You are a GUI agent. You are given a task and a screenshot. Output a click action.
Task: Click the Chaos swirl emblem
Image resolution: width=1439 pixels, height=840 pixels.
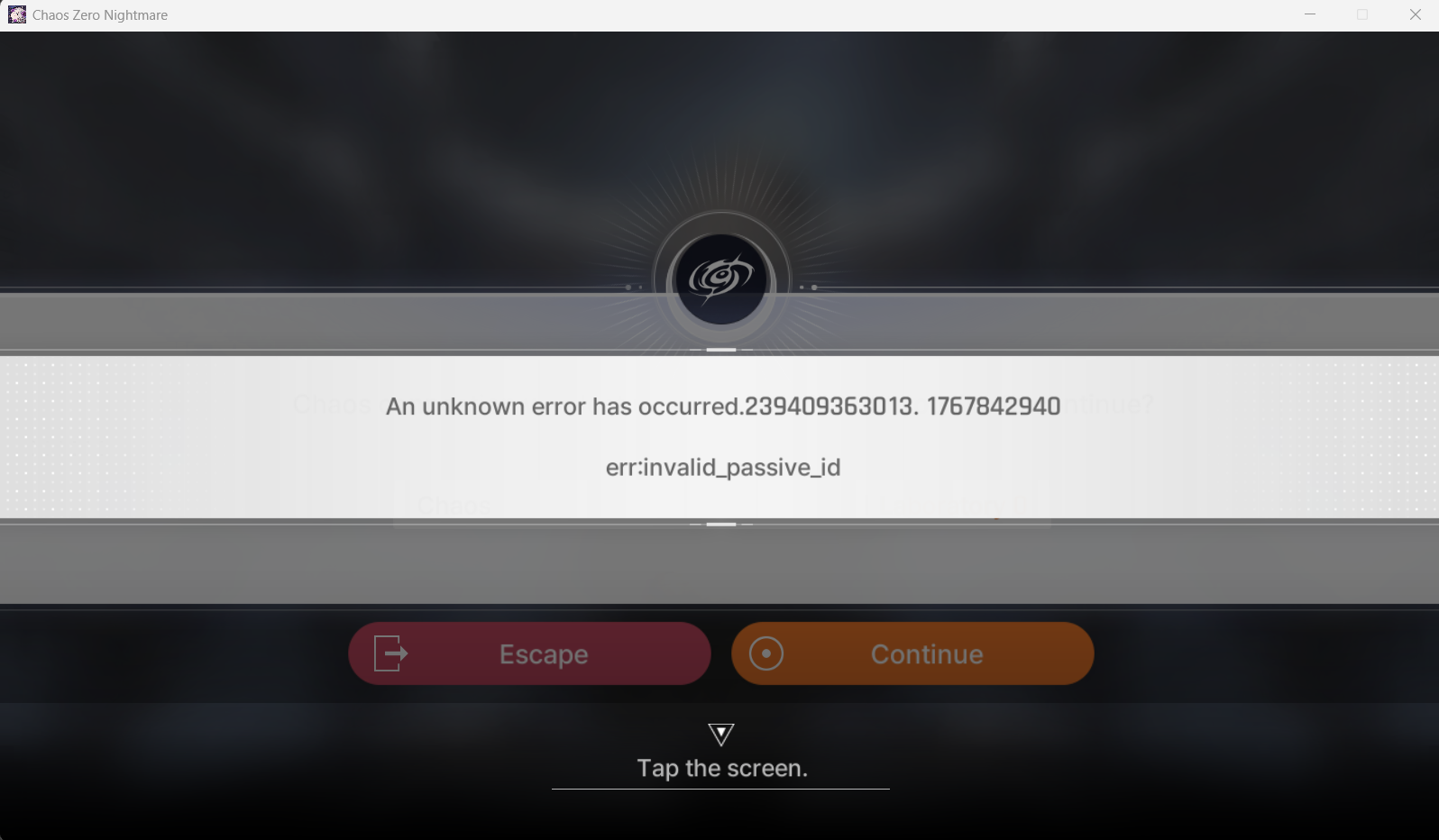pos(720,279)
